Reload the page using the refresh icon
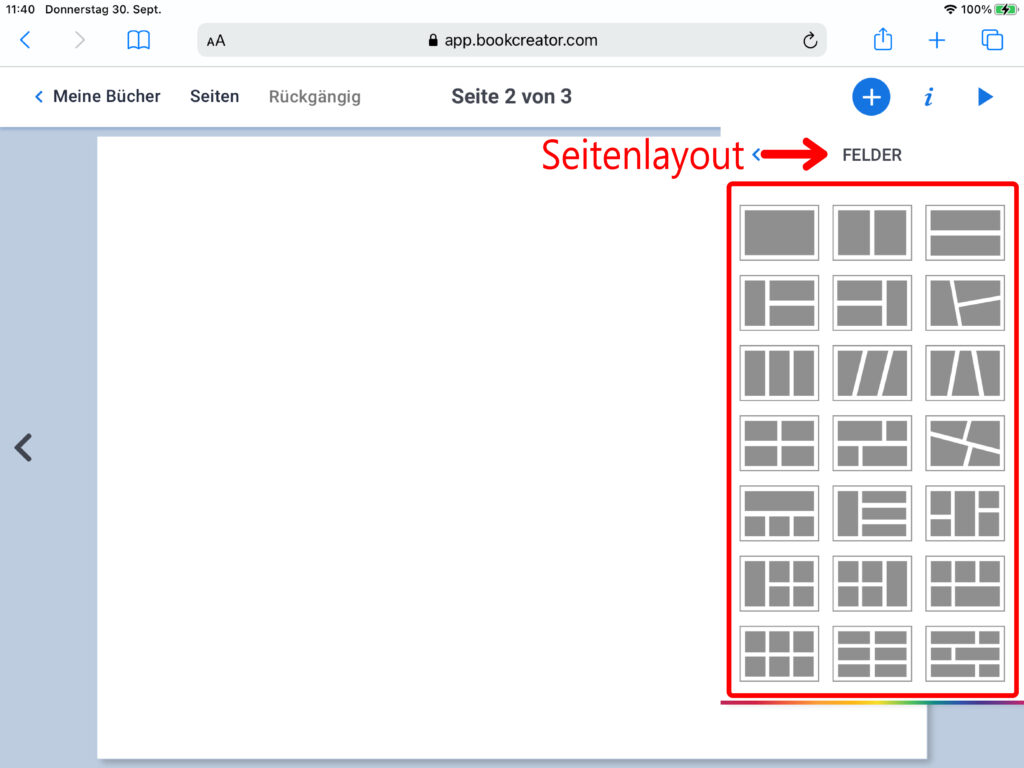Viewport: 1024px width, 768px height. 810,41
